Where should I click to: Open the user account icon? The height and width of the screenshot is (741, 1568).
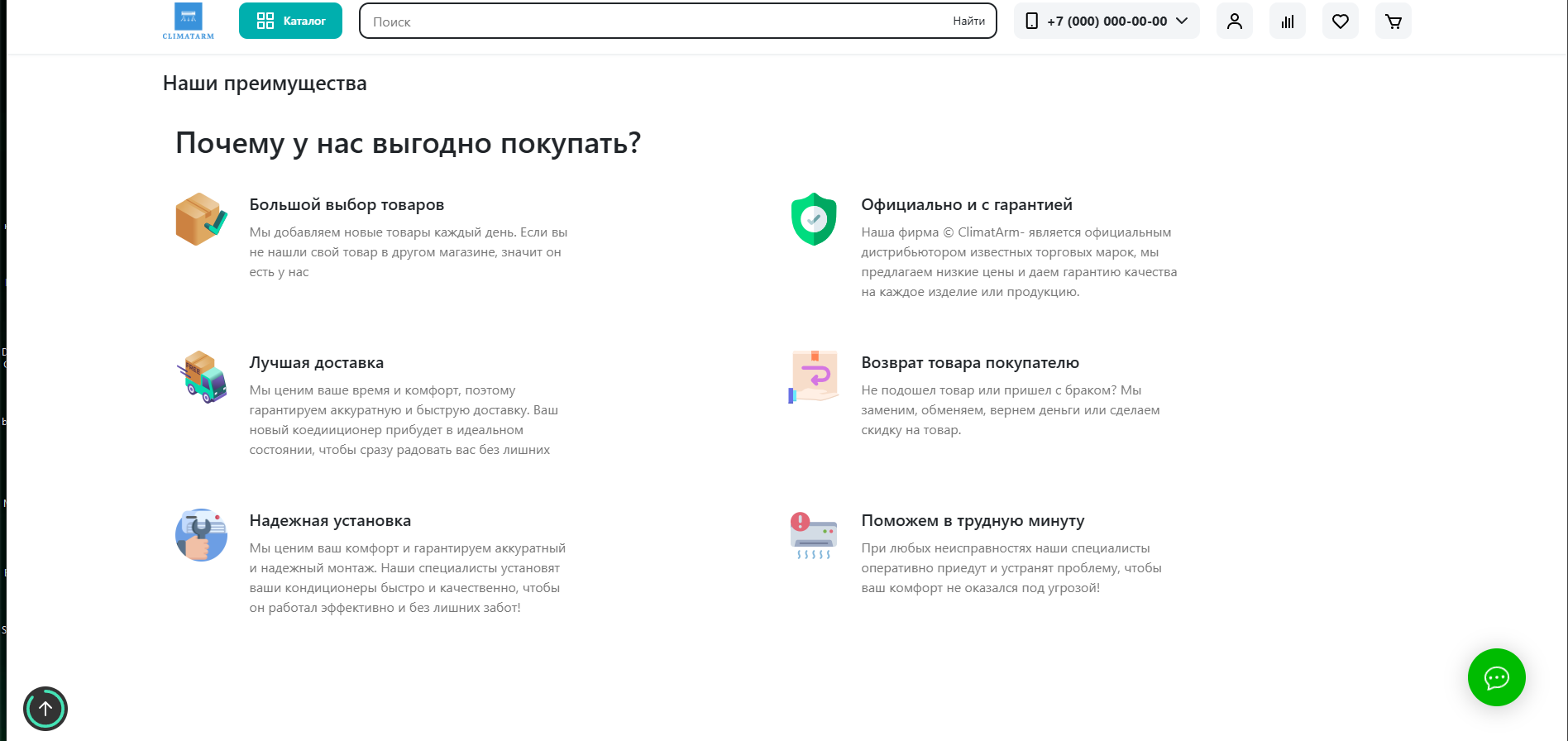1235,21
